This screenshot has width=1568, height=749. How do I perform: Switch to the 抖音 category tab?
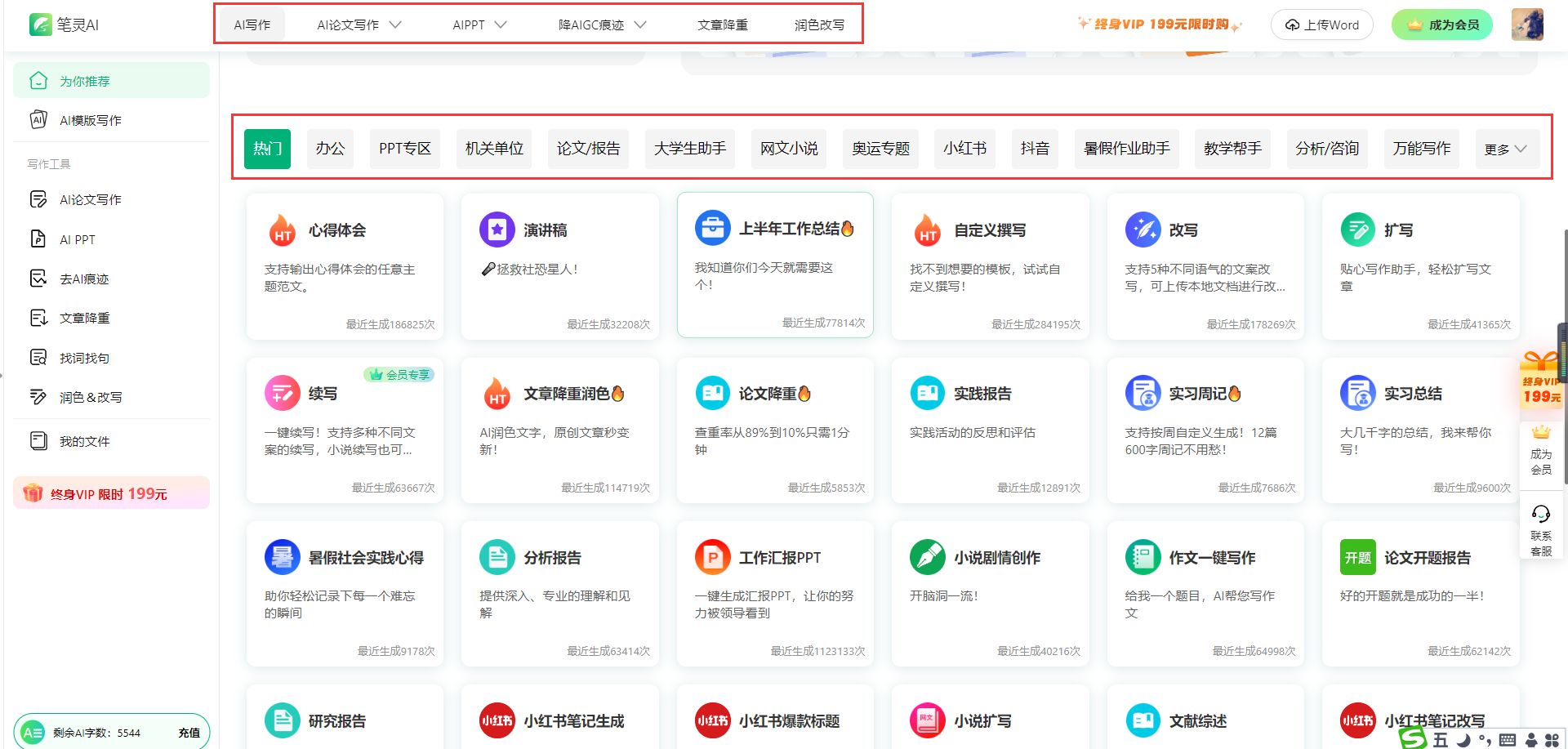pyautogui.click(x=1035, y=149)
